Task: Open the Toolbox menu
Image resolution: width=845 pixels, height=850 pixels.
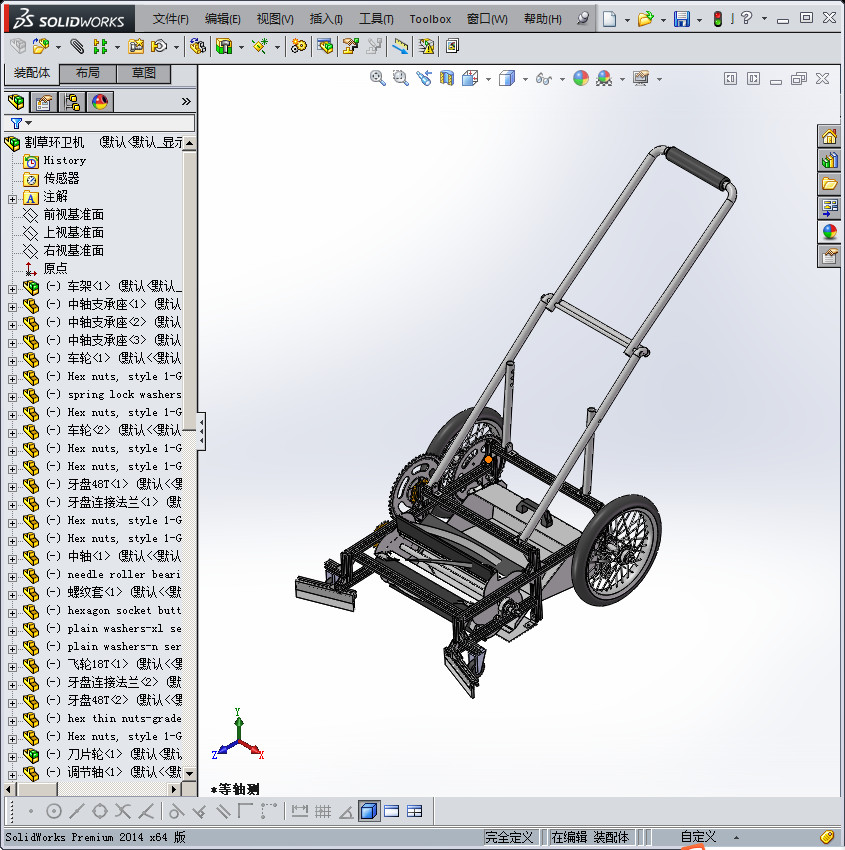Action: pyautogui.click(x=430, y=19)
